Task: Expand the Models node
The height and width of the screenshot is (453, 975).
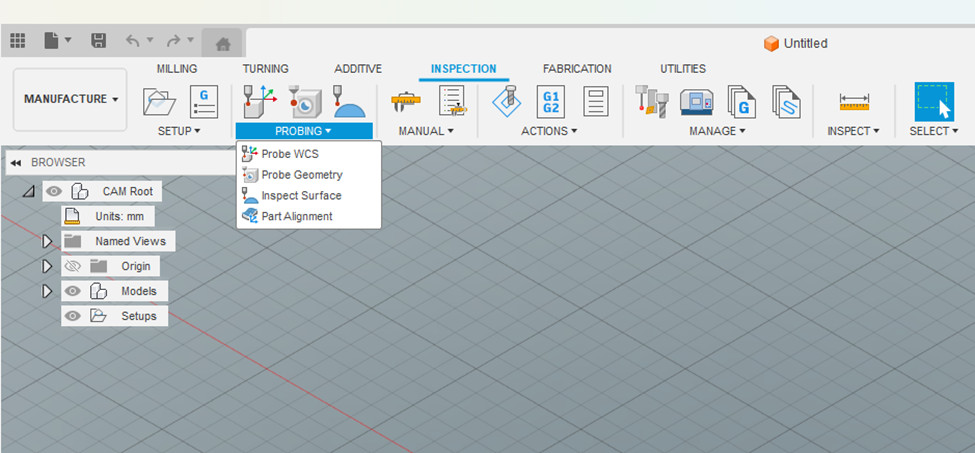Action: click(x=47, y=291)
